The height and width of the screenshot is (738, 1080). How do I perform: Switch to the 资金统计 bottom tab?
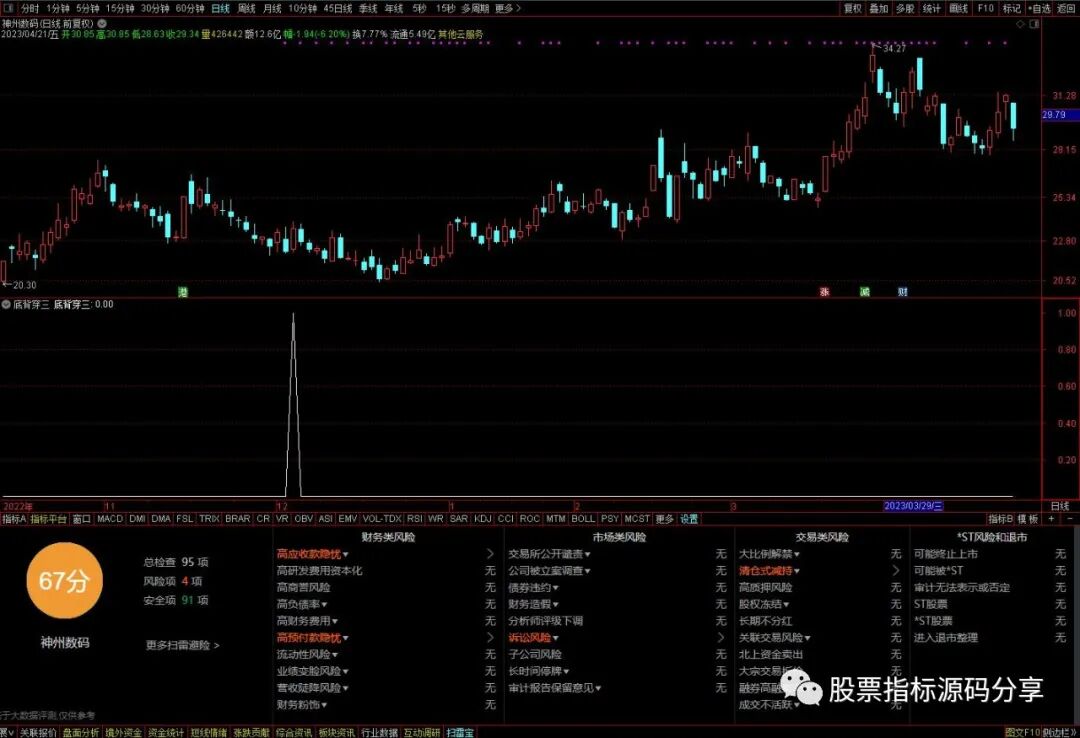click(x=166, y=732)
